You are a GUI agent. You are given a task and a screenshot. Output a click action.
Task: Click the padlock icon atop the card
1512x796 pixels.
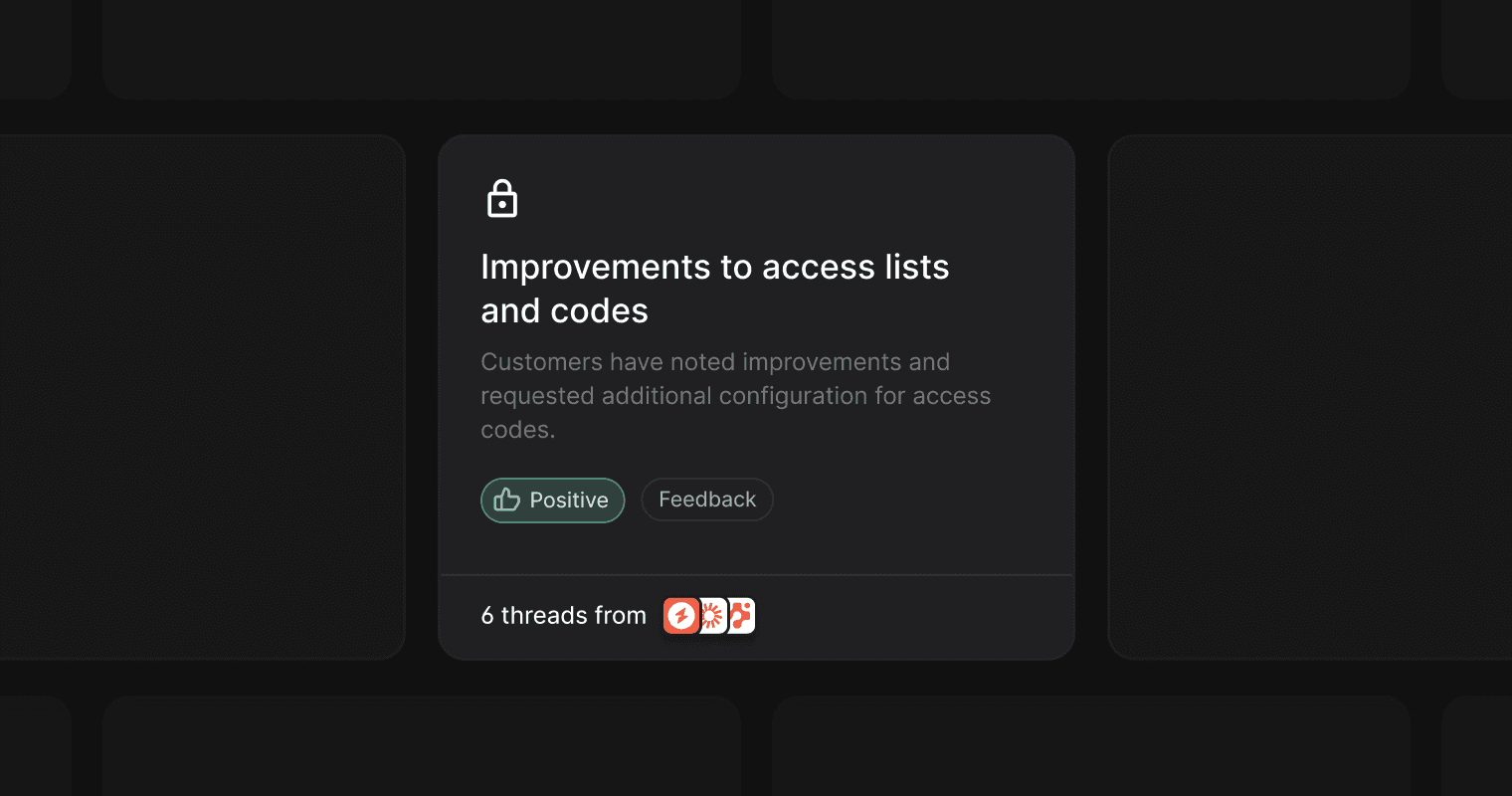click(x=502, y=198)
